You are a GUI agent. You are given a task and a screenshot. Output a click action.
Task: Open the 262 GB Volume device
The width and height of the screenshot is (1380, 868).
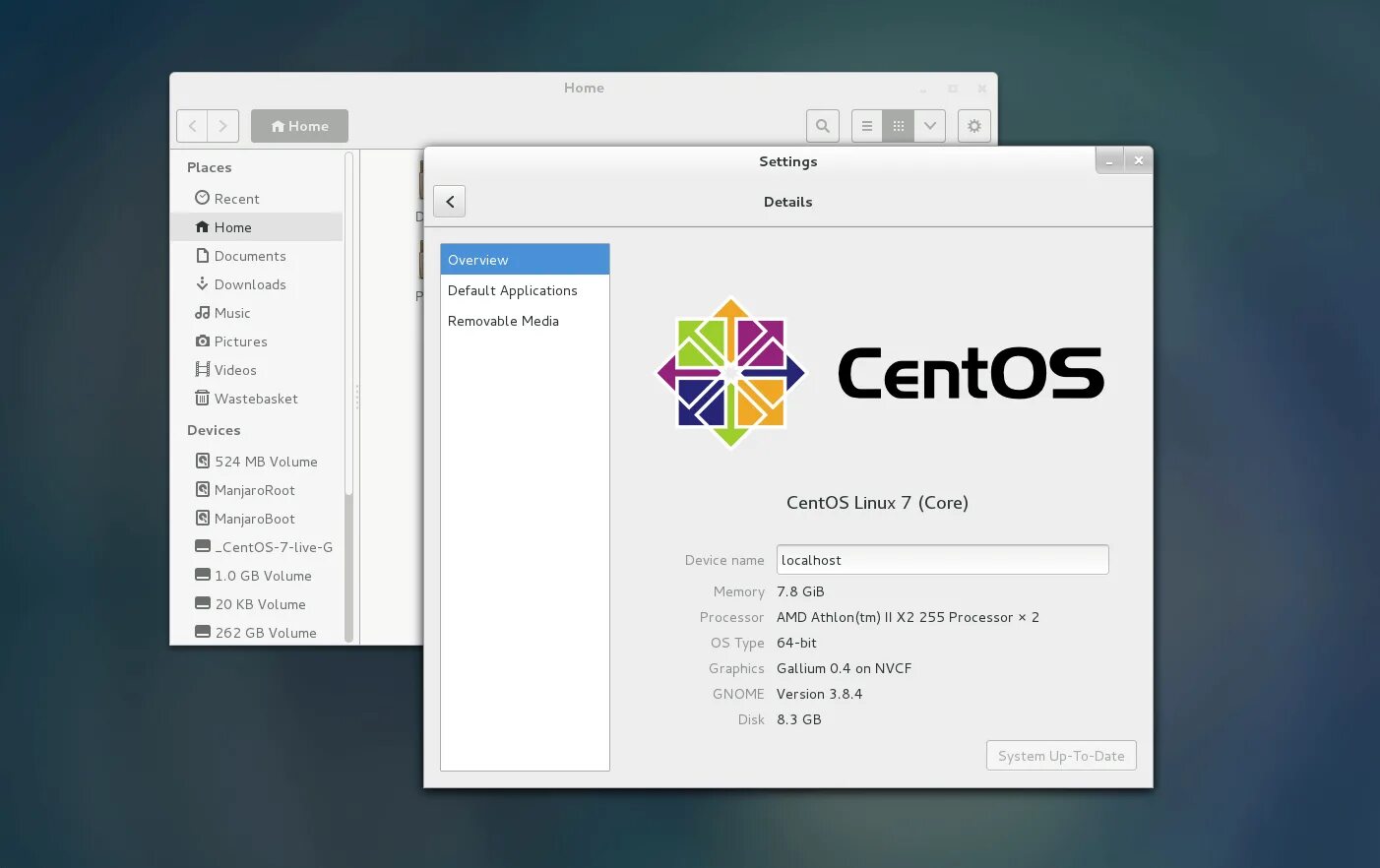(x=257, y=633)
